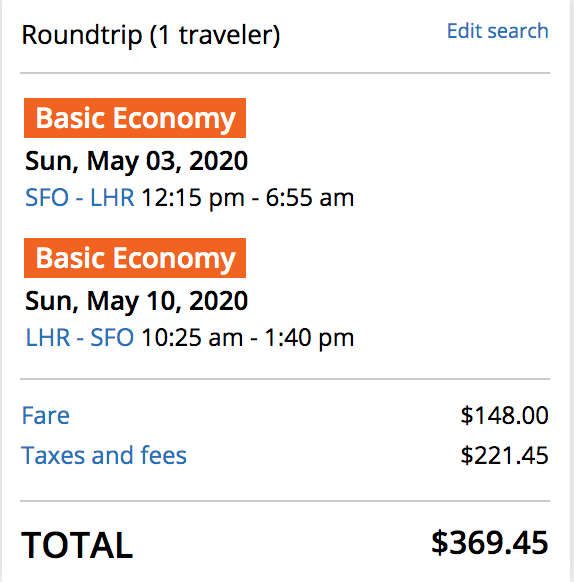Click the Fare breakdown link
This screenshot has width=574, height=582.
click(x=46, y=415)
